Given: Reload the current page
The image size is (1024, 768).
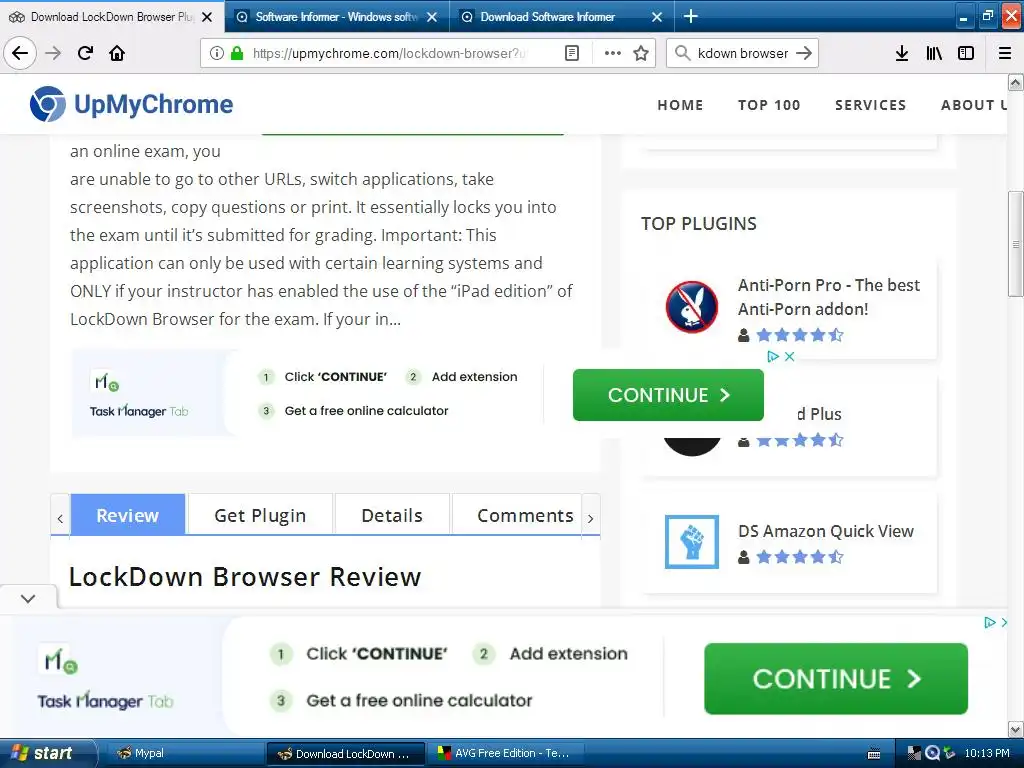Looking at the screenshot, I should coord(85,53).
